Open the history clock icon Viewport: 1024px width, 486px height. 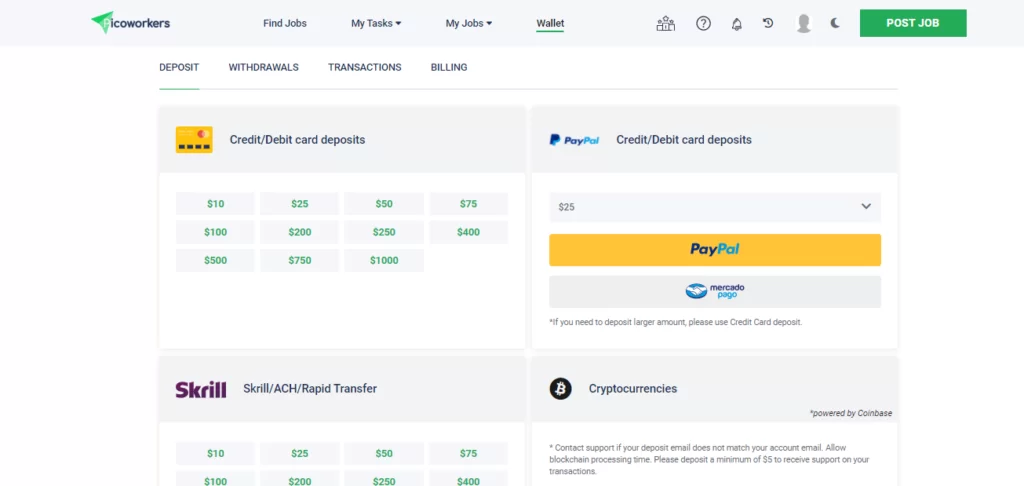tap(768, 24)
